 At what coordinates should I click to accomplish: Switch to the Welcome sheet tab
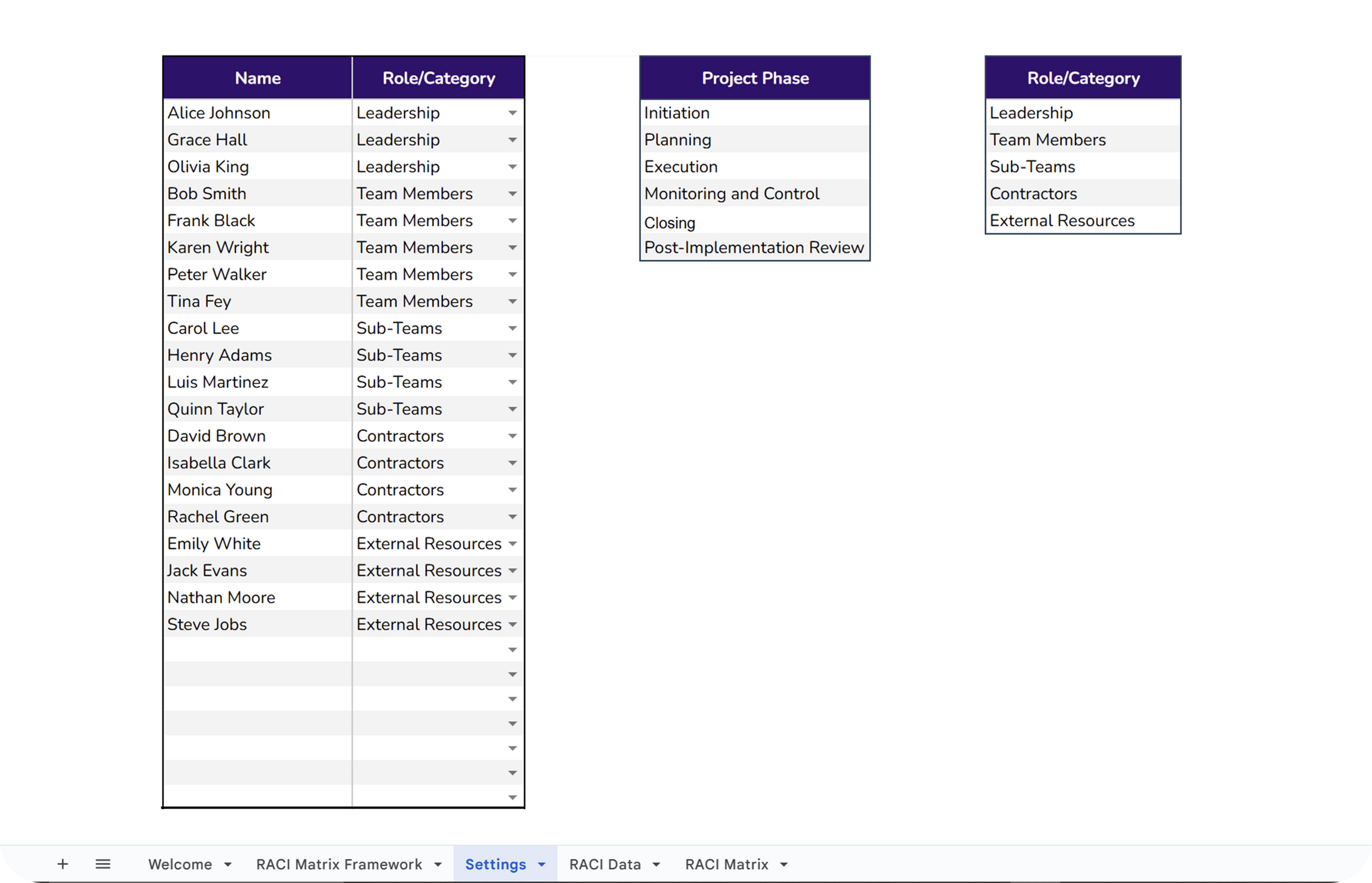click(x=180, y=864)
